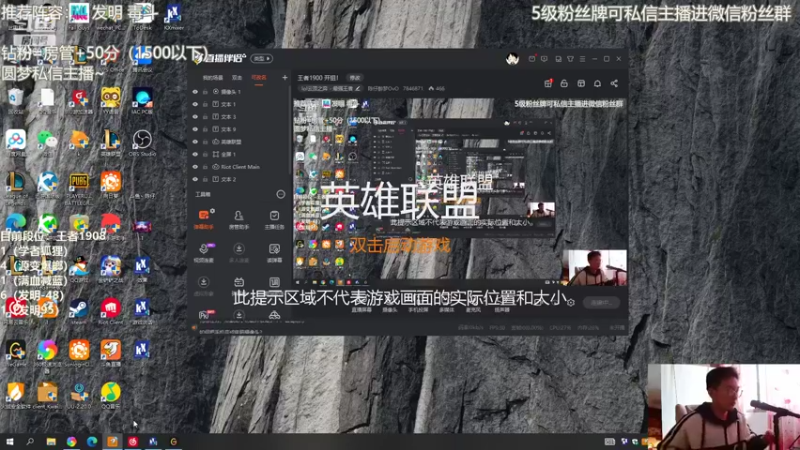This screenshot has height=450, width=800.
Task: Toggle visibility of 文本 2 source
Action: click(x=195, y=179)
